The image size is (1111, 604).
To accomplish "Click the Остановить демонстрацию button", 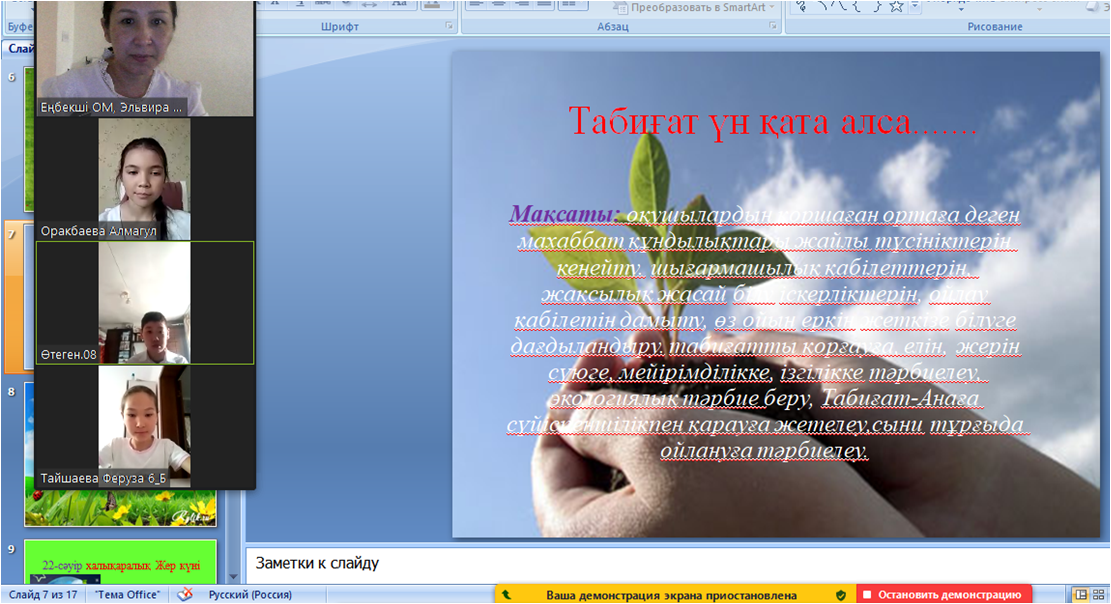I will click(950, 595).
